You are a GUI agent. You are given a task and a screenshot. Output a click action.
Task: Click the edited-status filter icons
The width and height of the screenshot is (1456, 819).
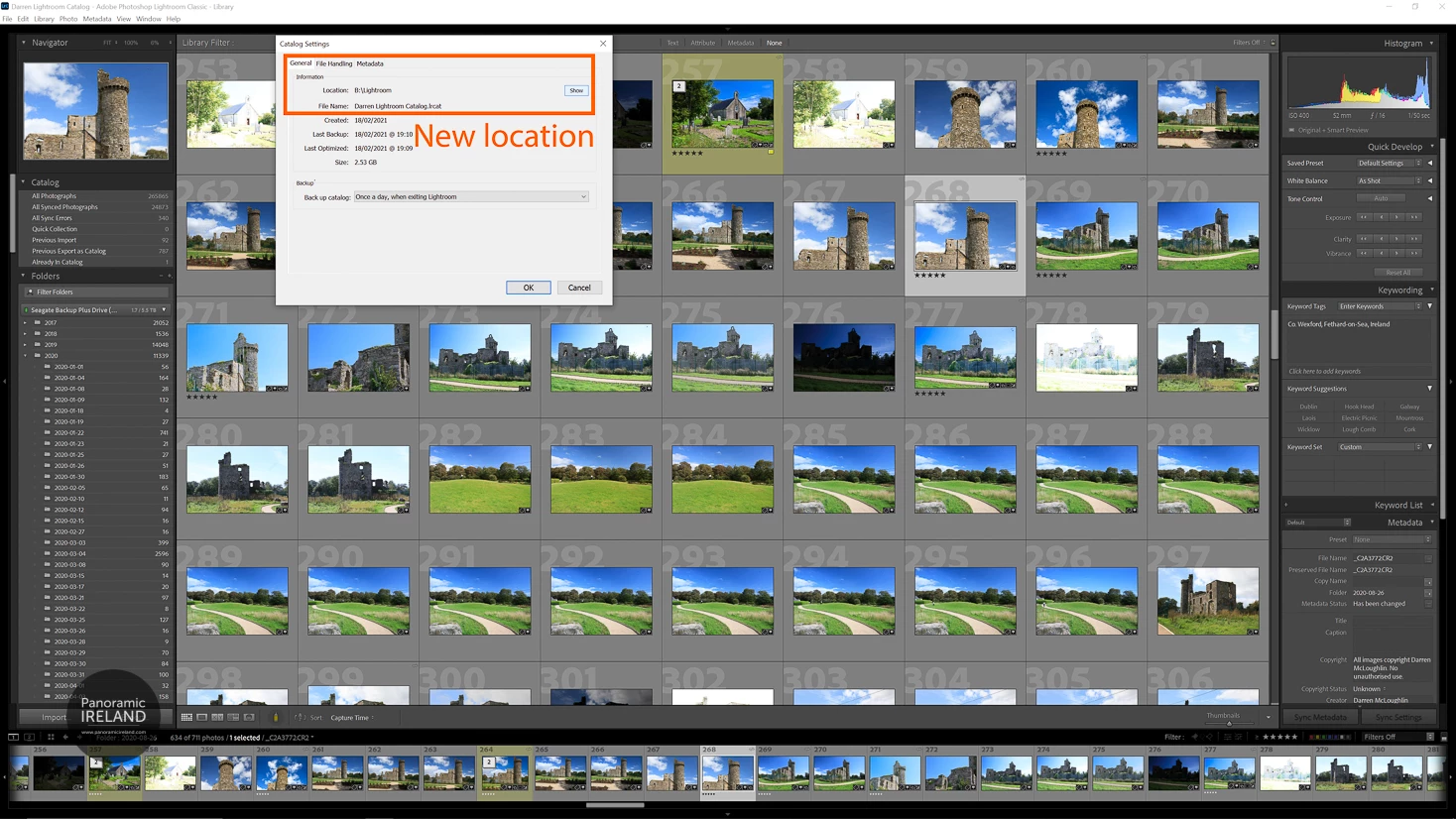coord(1233,737)
